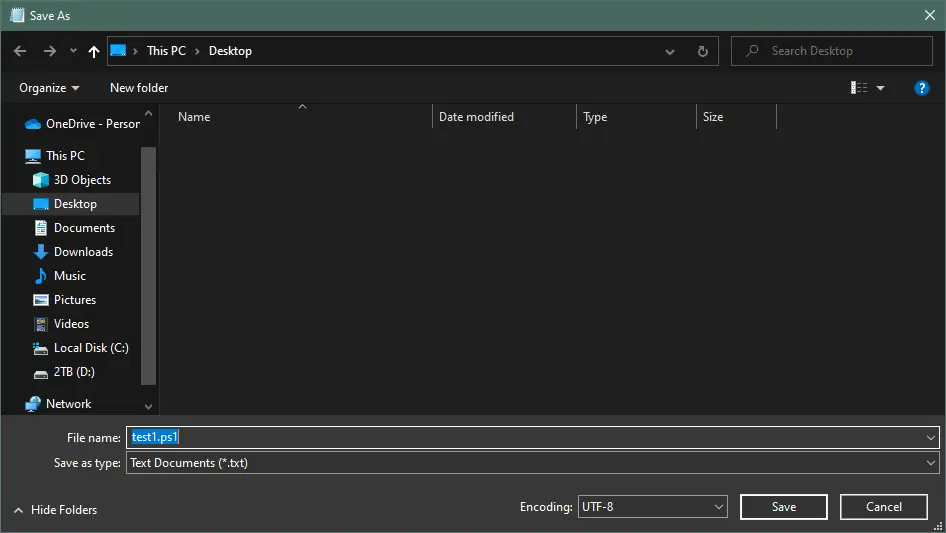Go back using the back arrow
This screenshot has width=946, height=533.
[x=20, y=51]
